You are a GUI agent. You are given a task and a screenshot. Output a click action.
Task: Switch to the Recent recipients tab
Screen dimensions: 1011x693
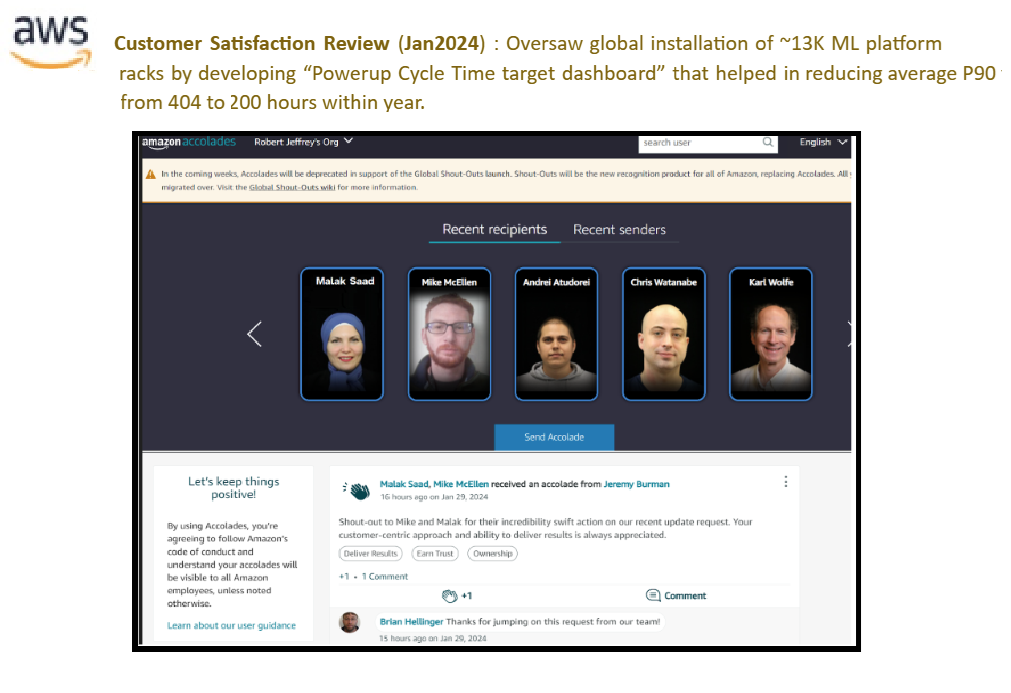pos(494,229)
